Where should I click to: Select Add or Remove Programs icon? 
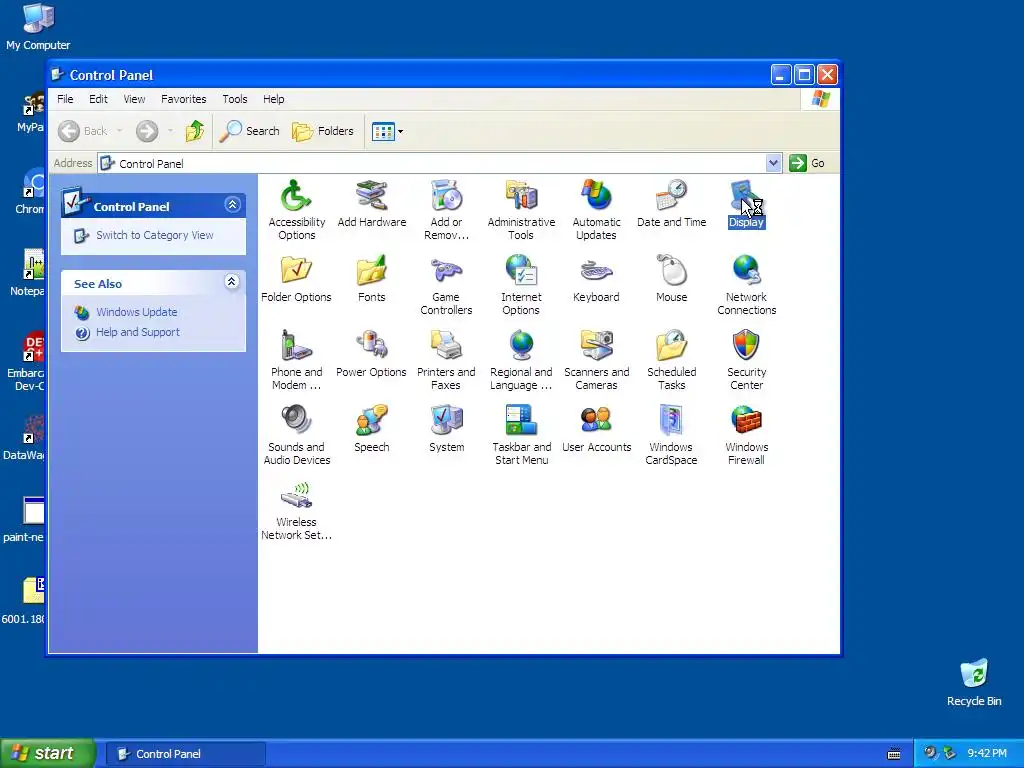[446, 209]
